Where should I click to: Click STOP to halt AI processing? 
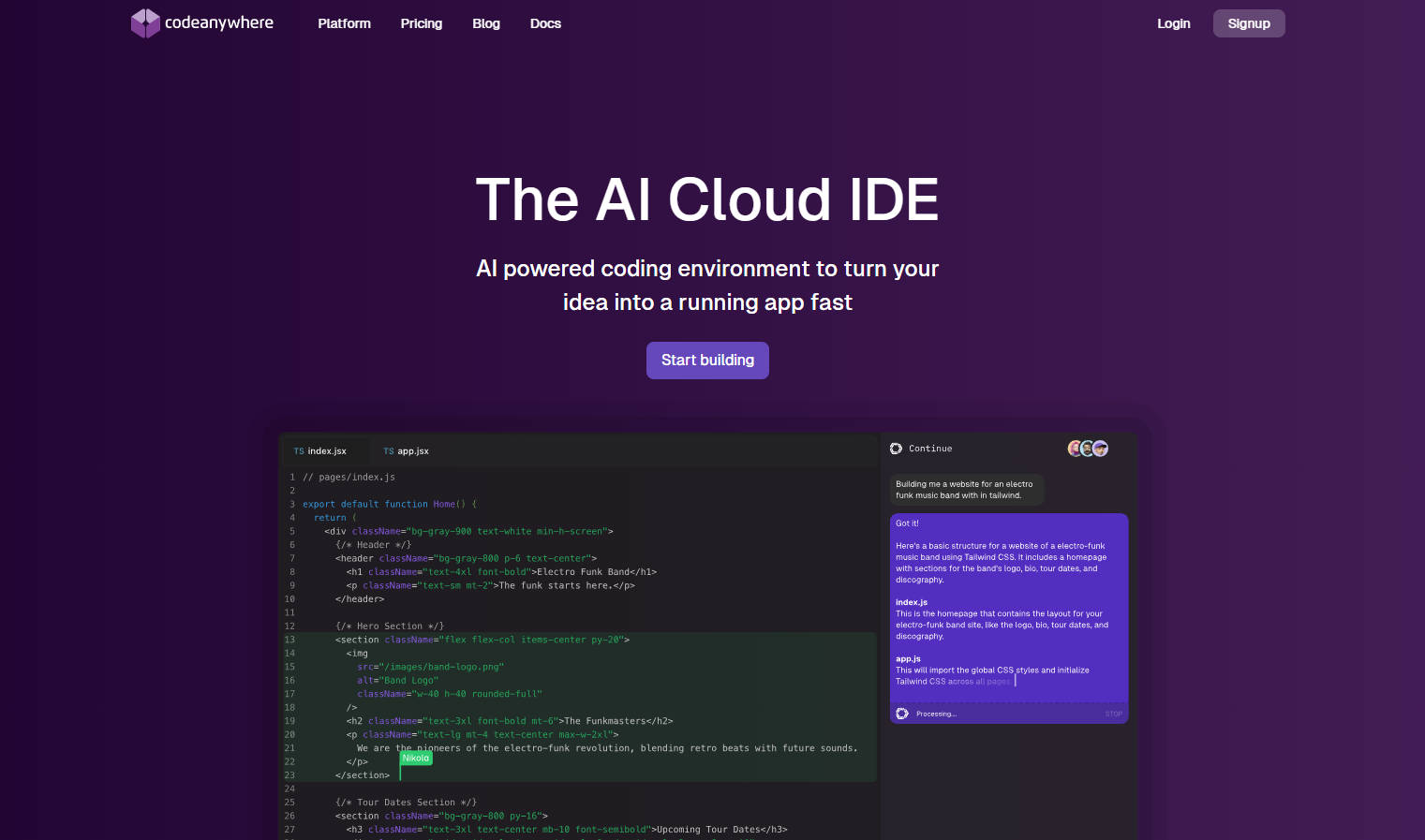point(1113,714)
